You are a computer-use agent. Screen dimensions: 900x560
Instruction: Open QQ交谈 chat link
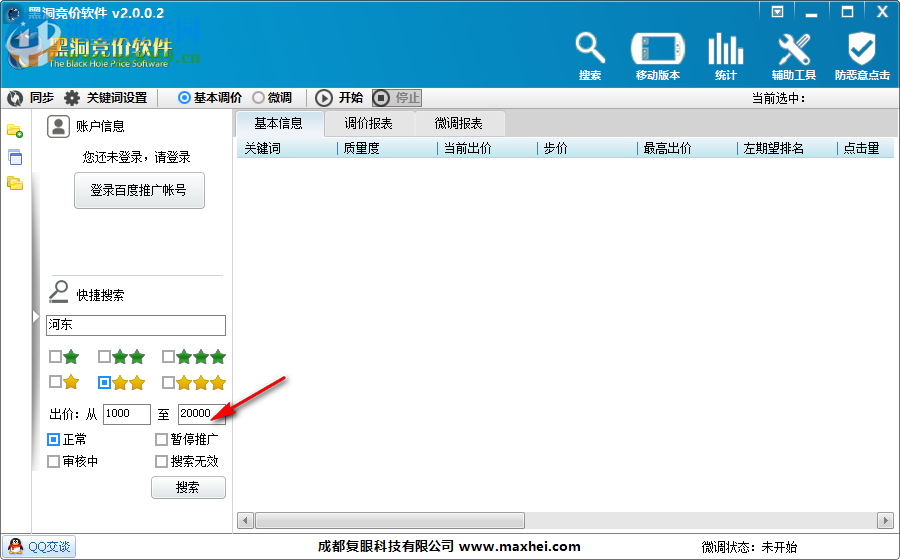coord(39,547)
